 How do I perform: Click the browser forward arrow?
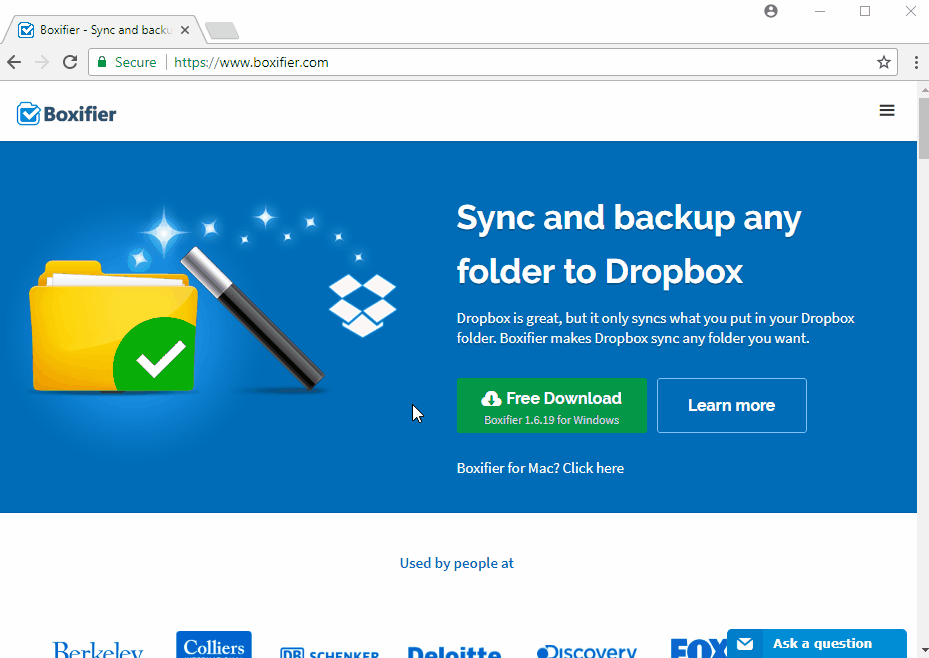(42, 62)
